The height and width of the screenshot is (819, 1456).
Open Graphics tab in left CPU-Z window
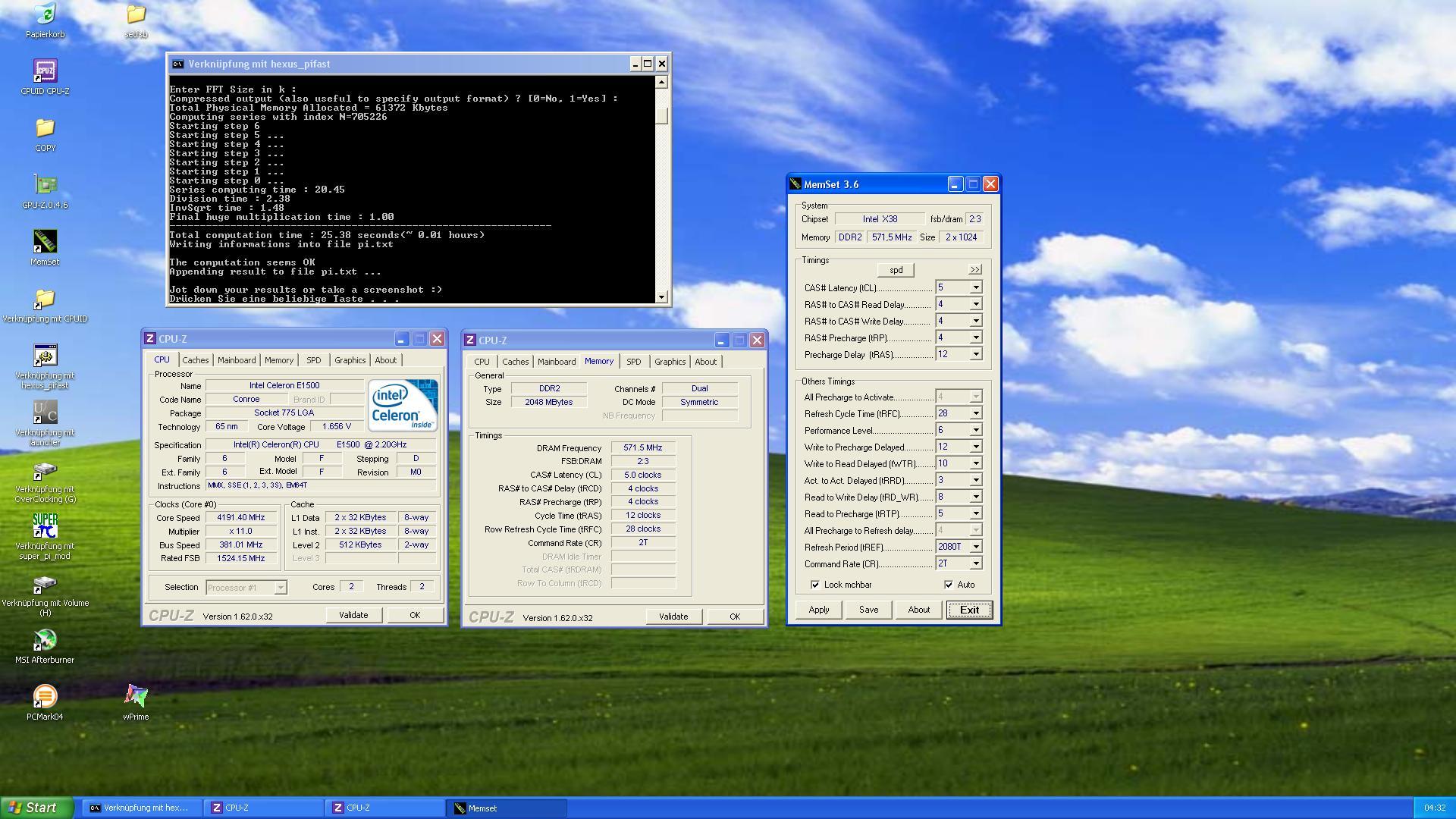pyautogui.click(x=350, y=360)
